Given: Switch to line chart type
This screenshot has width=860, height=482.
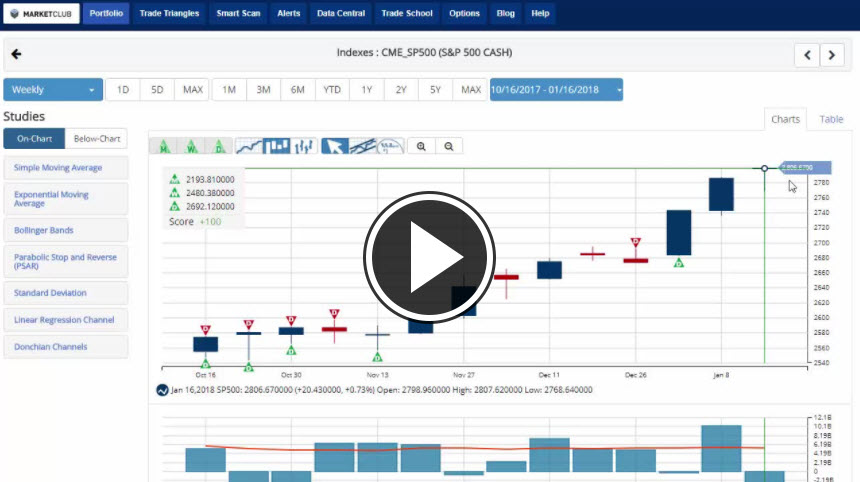Looking at the screenshot, I should click(x=250, y=146).
